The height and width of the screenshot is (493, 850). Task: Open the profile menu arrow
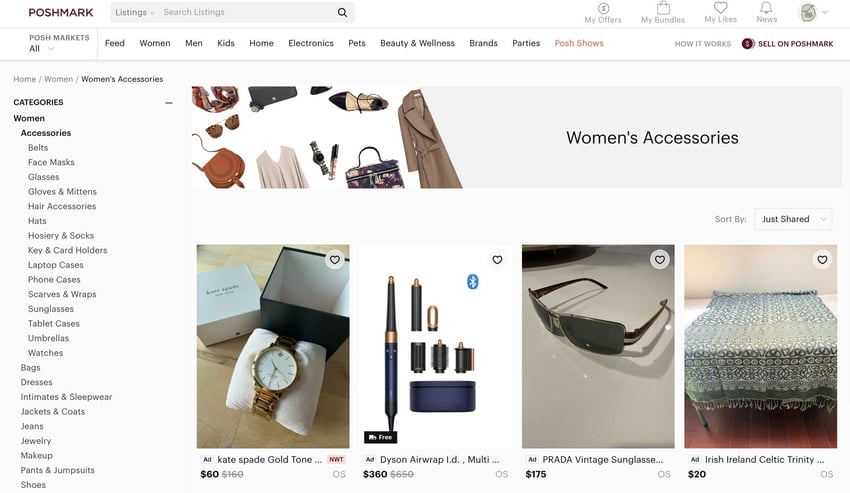pyautogui.click(x=825, y=12)
